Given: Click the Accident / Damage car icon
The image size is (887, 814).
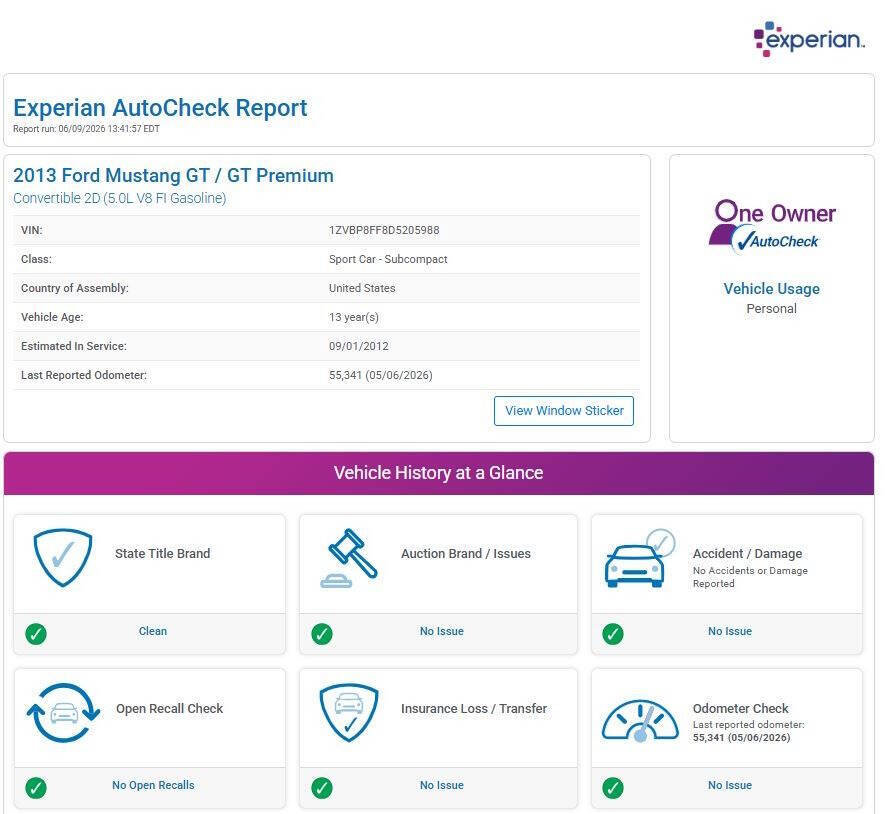Looking at the screenshot, I should [640, 558].
